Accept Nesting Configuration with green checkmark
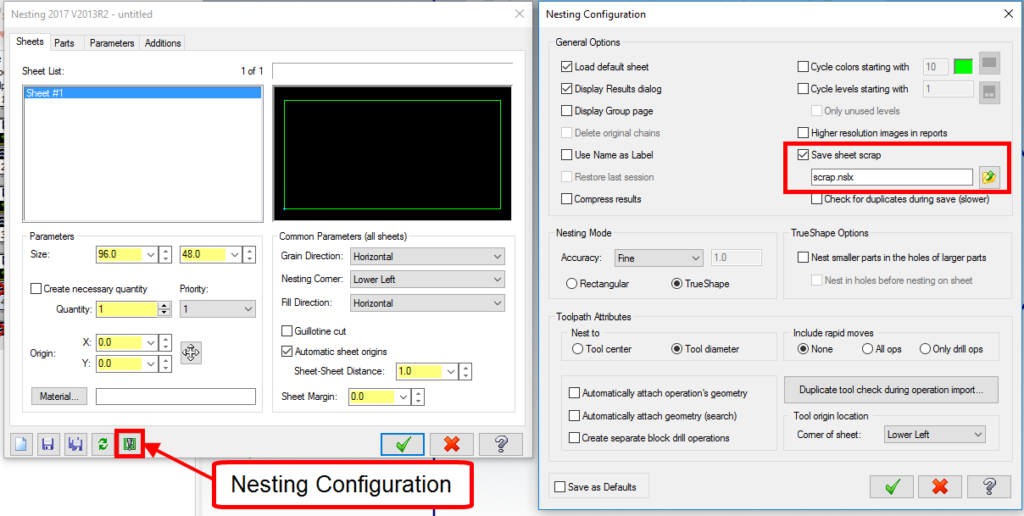The image size is (1024, 516). point(891,486)
